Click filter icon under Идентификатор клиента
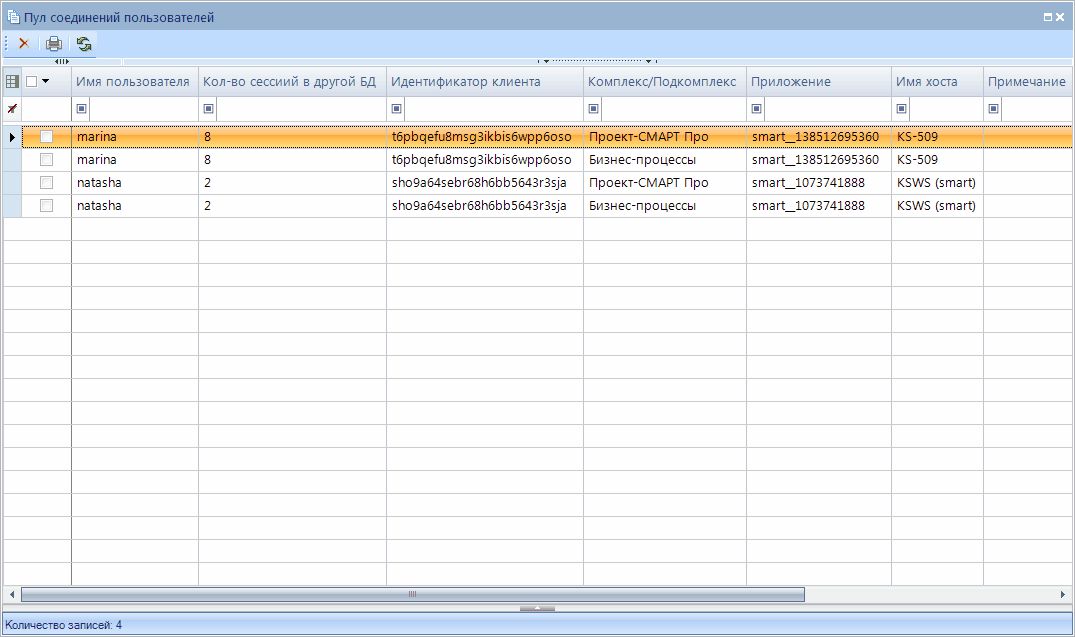The image size is (1075, 637). point(397,108)
